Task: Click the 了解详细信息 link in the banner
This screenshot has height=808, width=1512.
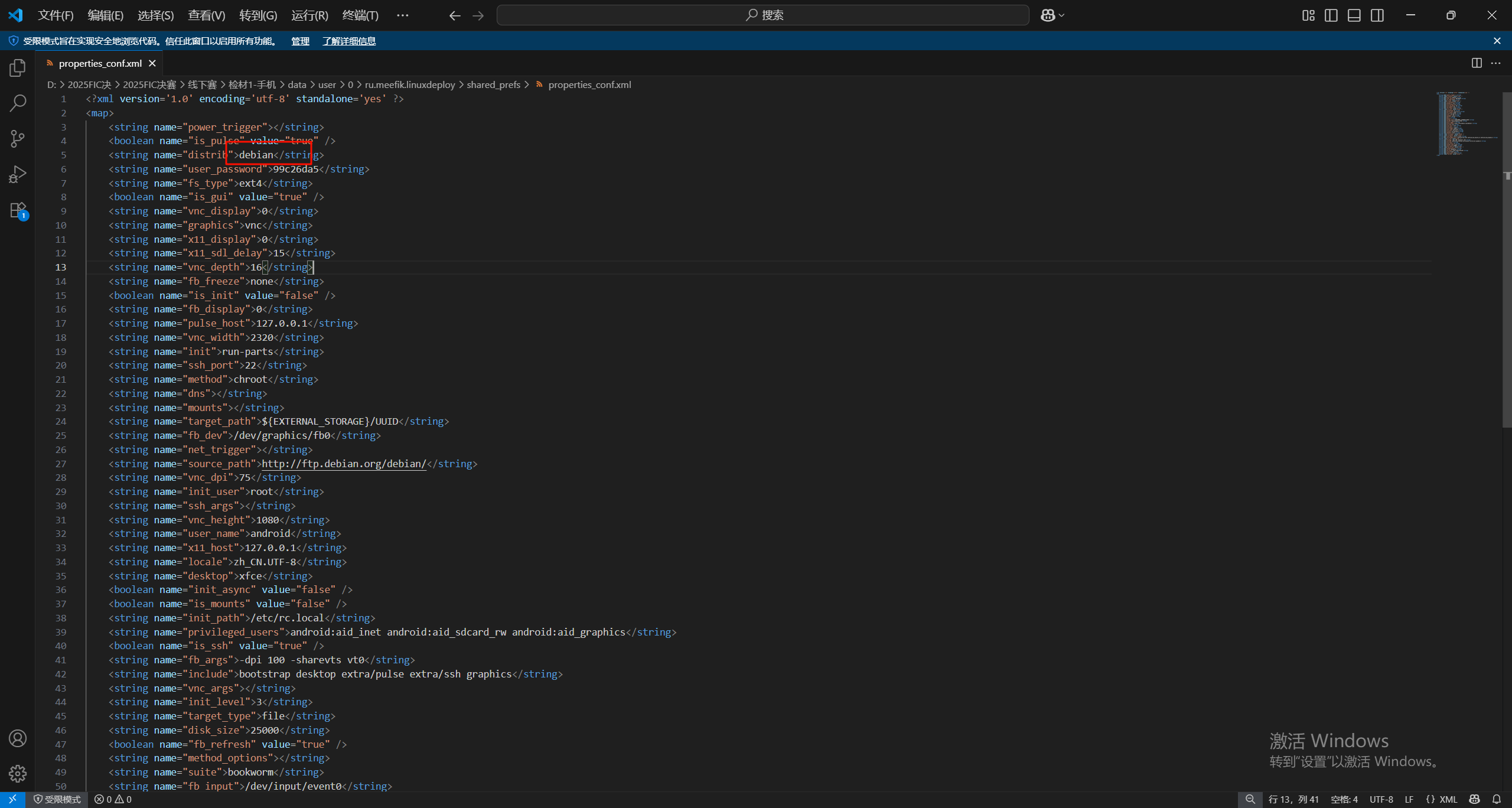Action: tap(348, 41)
